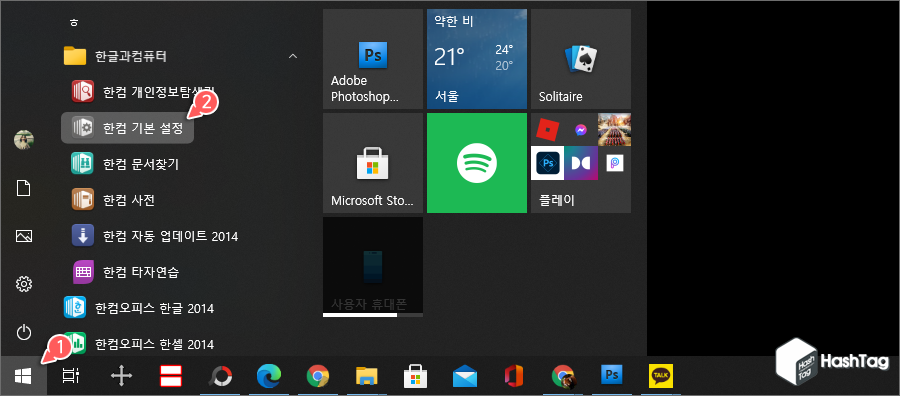Launch Microsoft Office from taskbar
This screenshot has width=900, height=396.
(514, 376)
